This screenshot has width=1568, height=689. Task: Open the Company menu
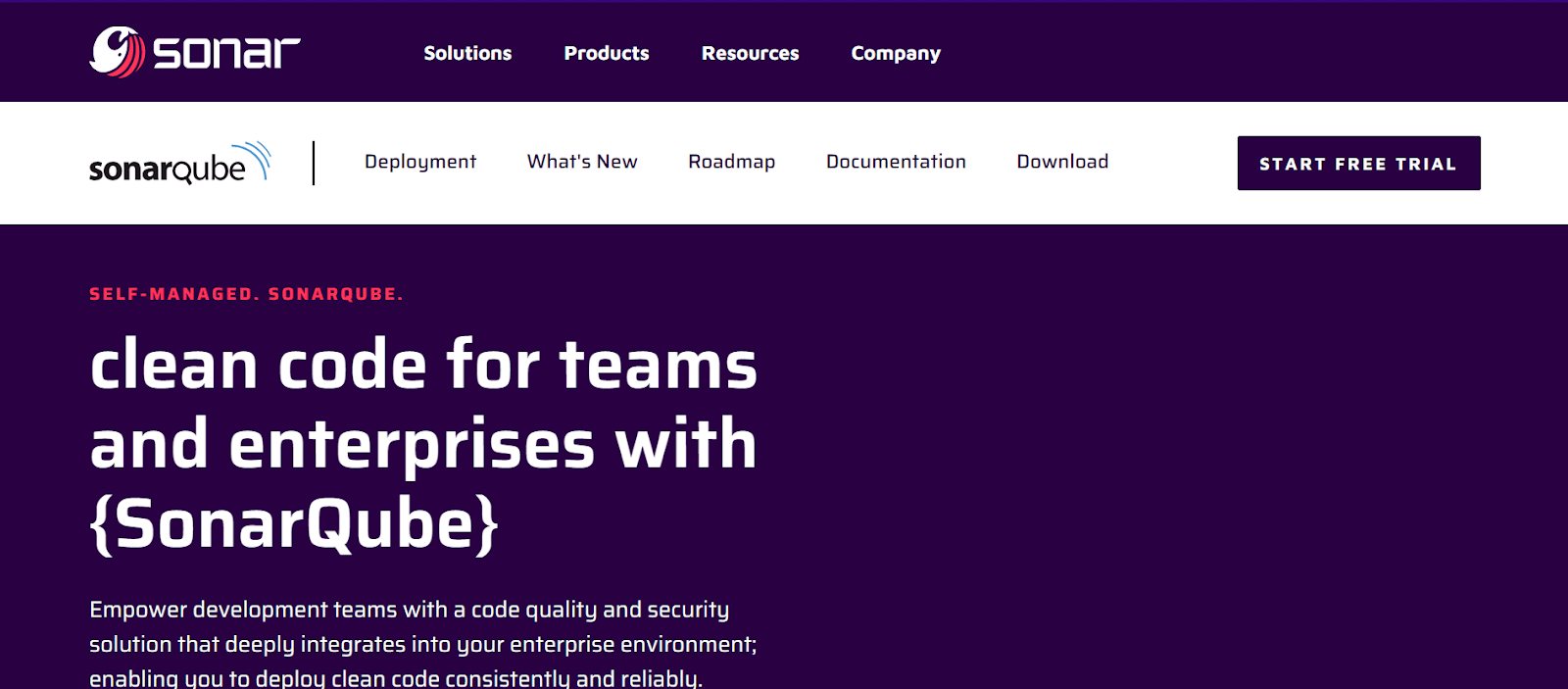coord(896,54)
